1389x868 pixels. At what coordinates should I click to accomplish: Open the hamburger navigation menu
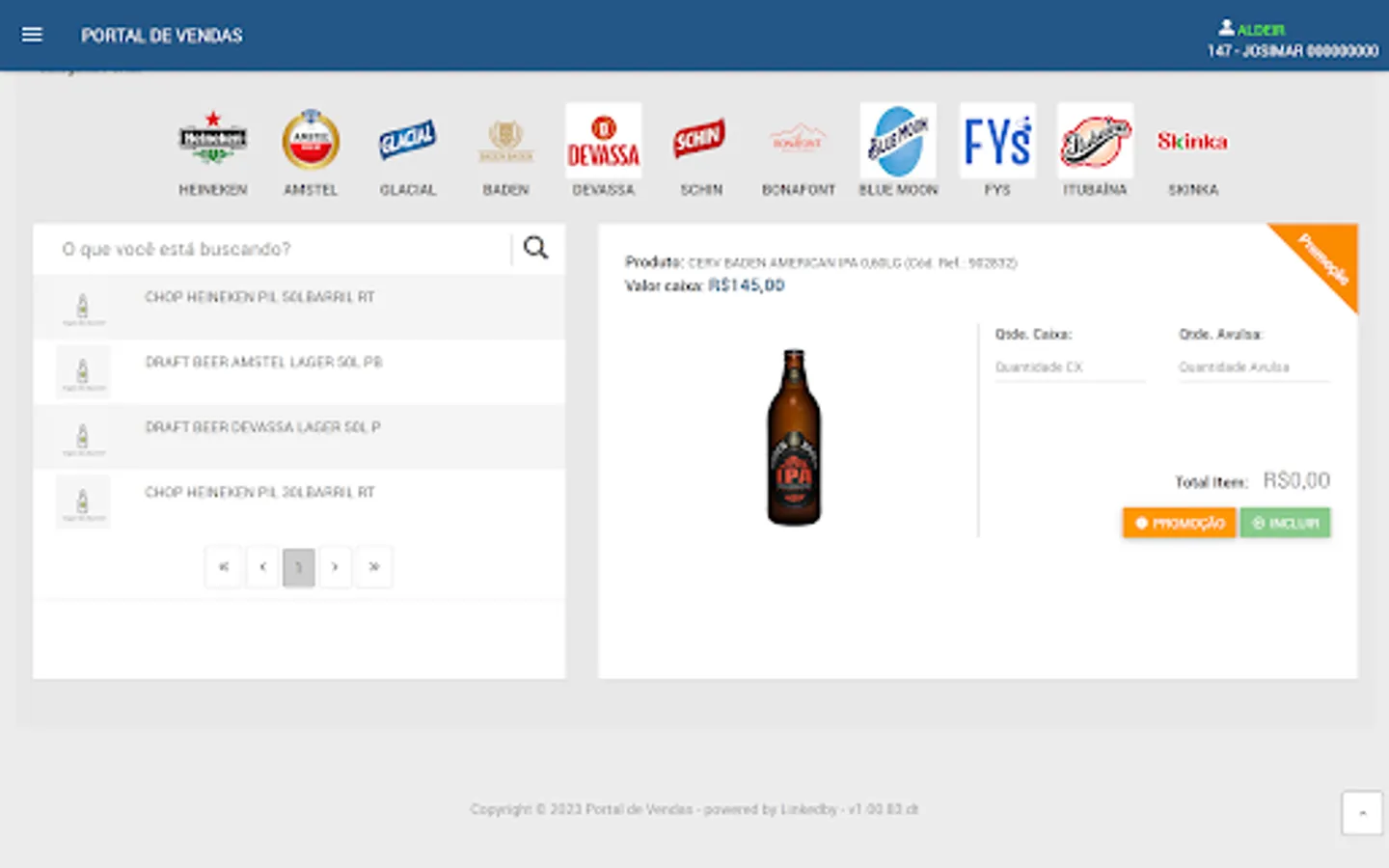(x=32, y=35)
